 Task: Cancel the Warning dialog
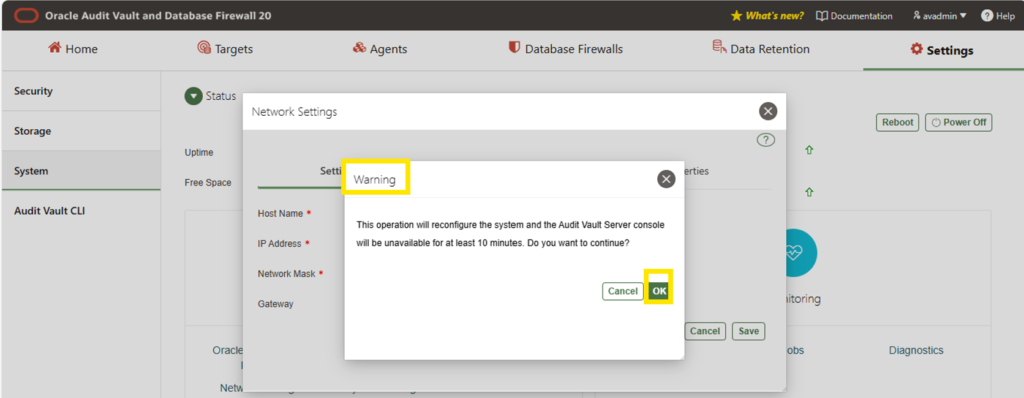tap(622, 291)
